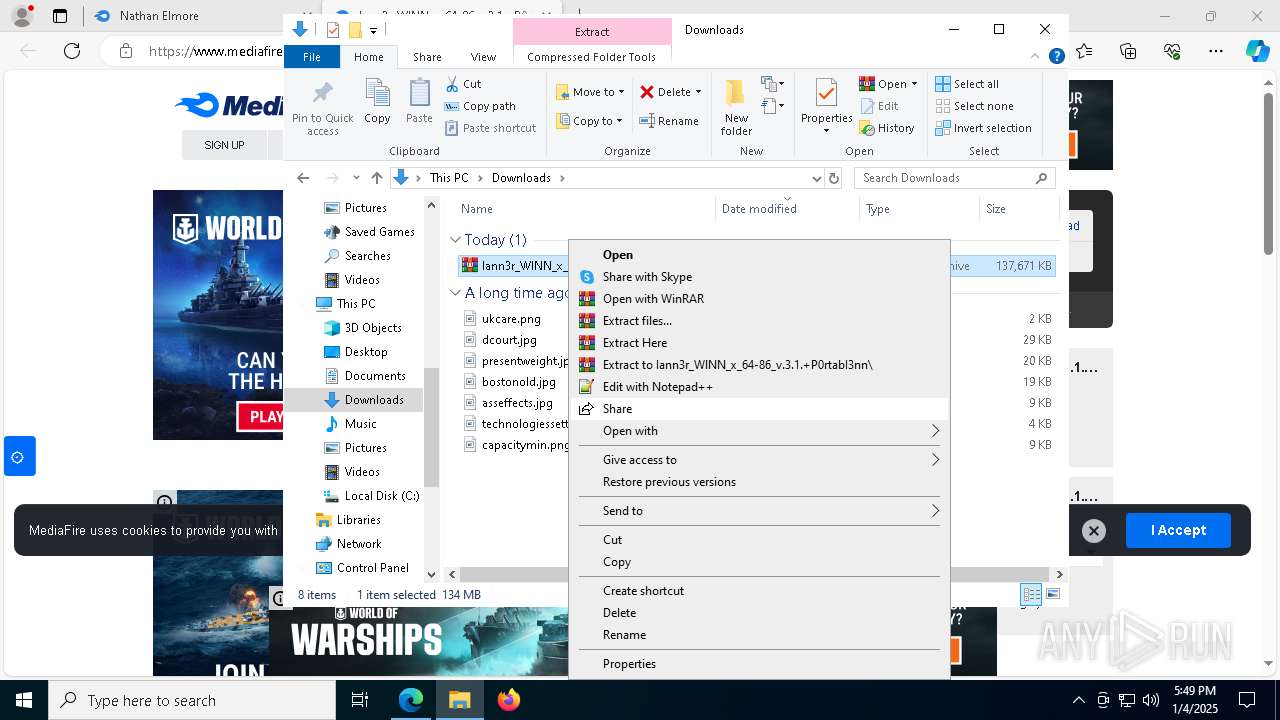Expand Recent locations dropdown arrow
The image size is (1280, 720).
[x=356, y=178]
